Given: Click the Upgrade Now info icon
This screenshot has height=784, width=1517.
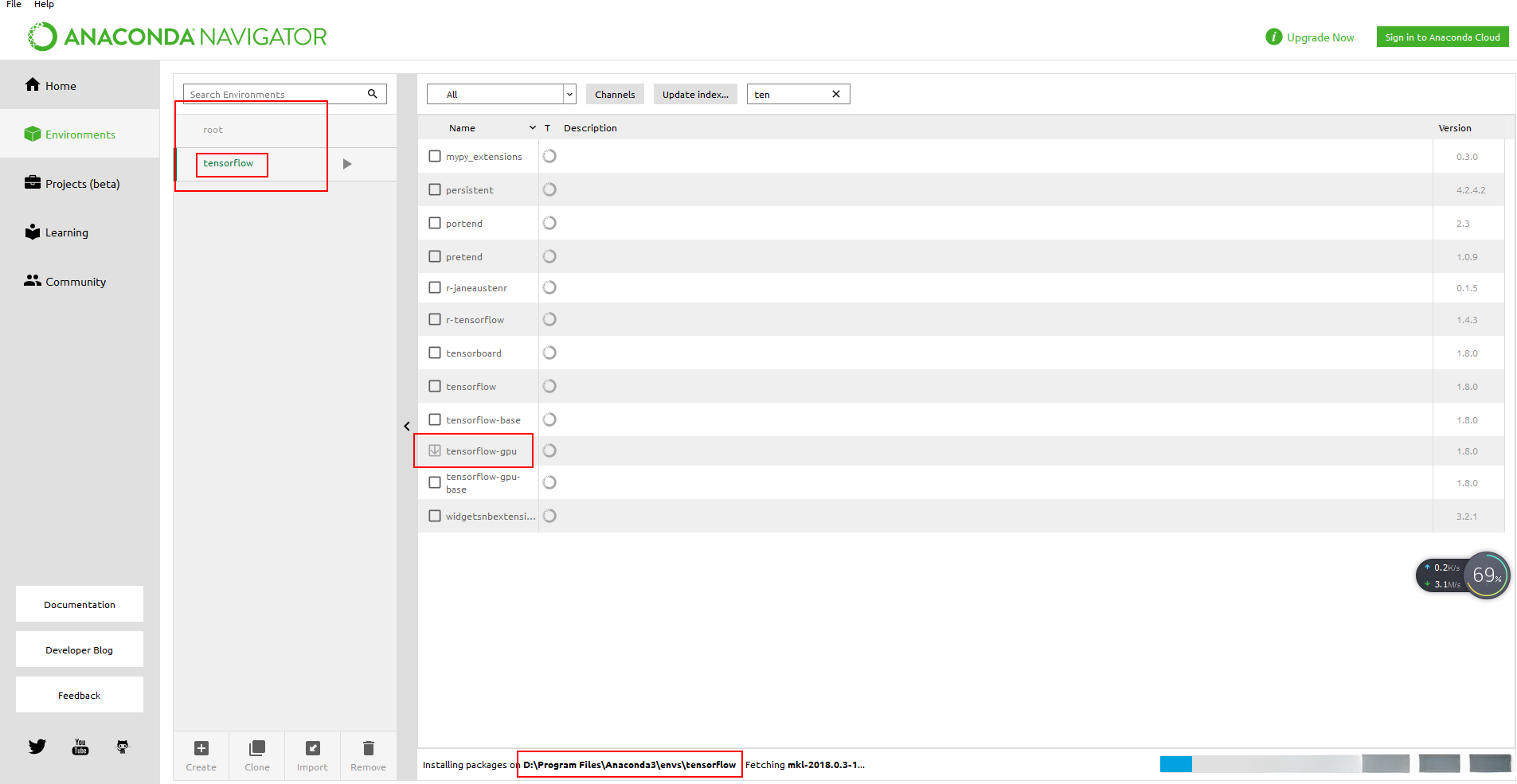Looking at the screenshot, I should point(1274,37).
